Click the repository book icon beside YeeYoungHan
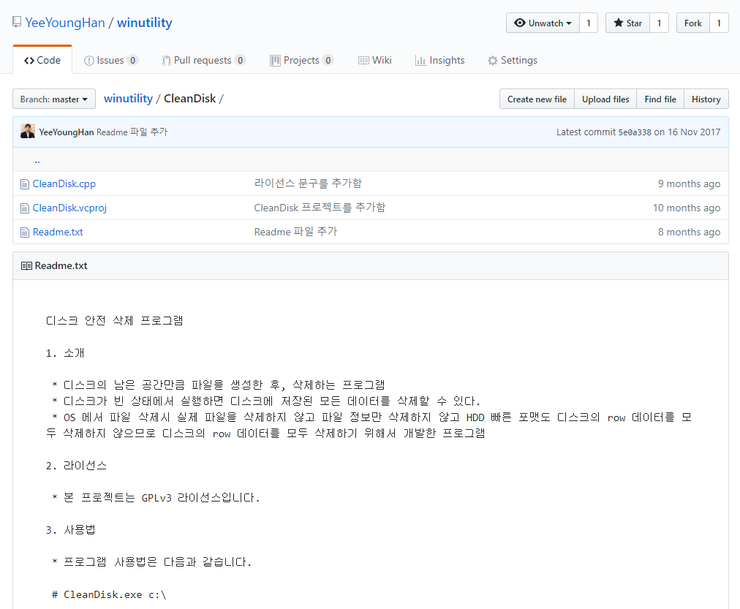Image resolution: width=740 pixels, height=609 pixels. point(16,22)
